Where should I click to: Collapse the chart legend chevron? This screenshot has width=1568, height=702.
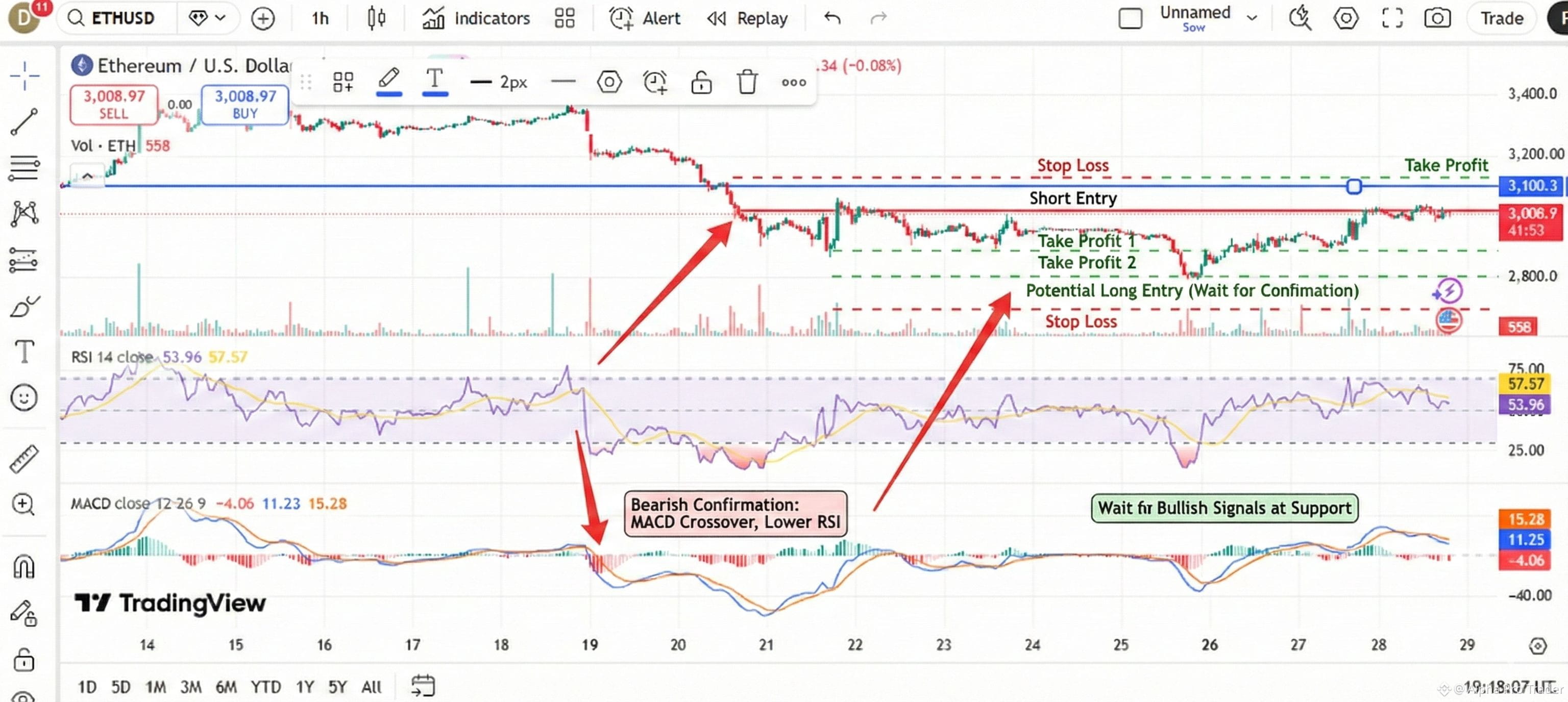click(x=87, y=176)
